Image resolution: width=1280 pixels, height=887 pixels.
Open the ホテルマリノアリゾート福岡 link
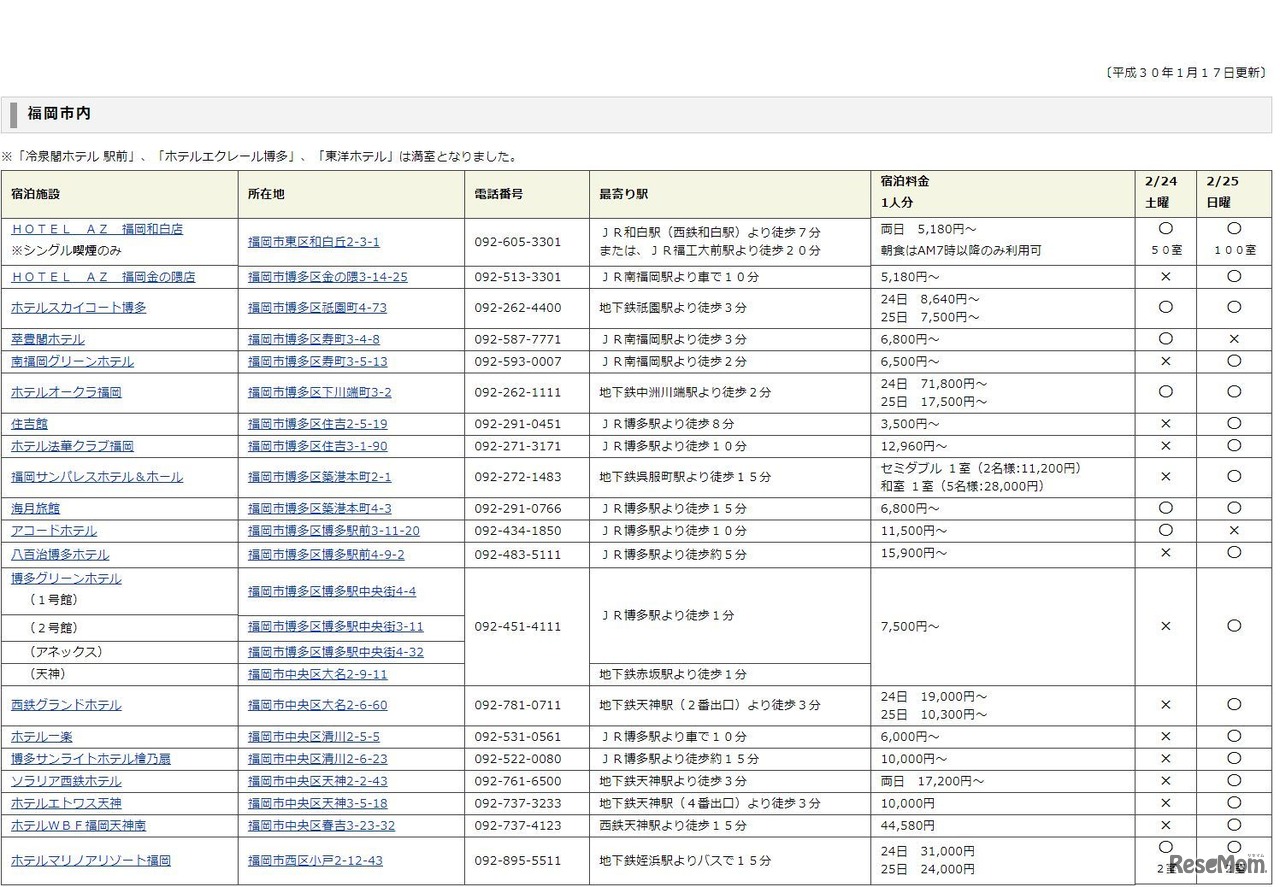[x=90, y=860]
